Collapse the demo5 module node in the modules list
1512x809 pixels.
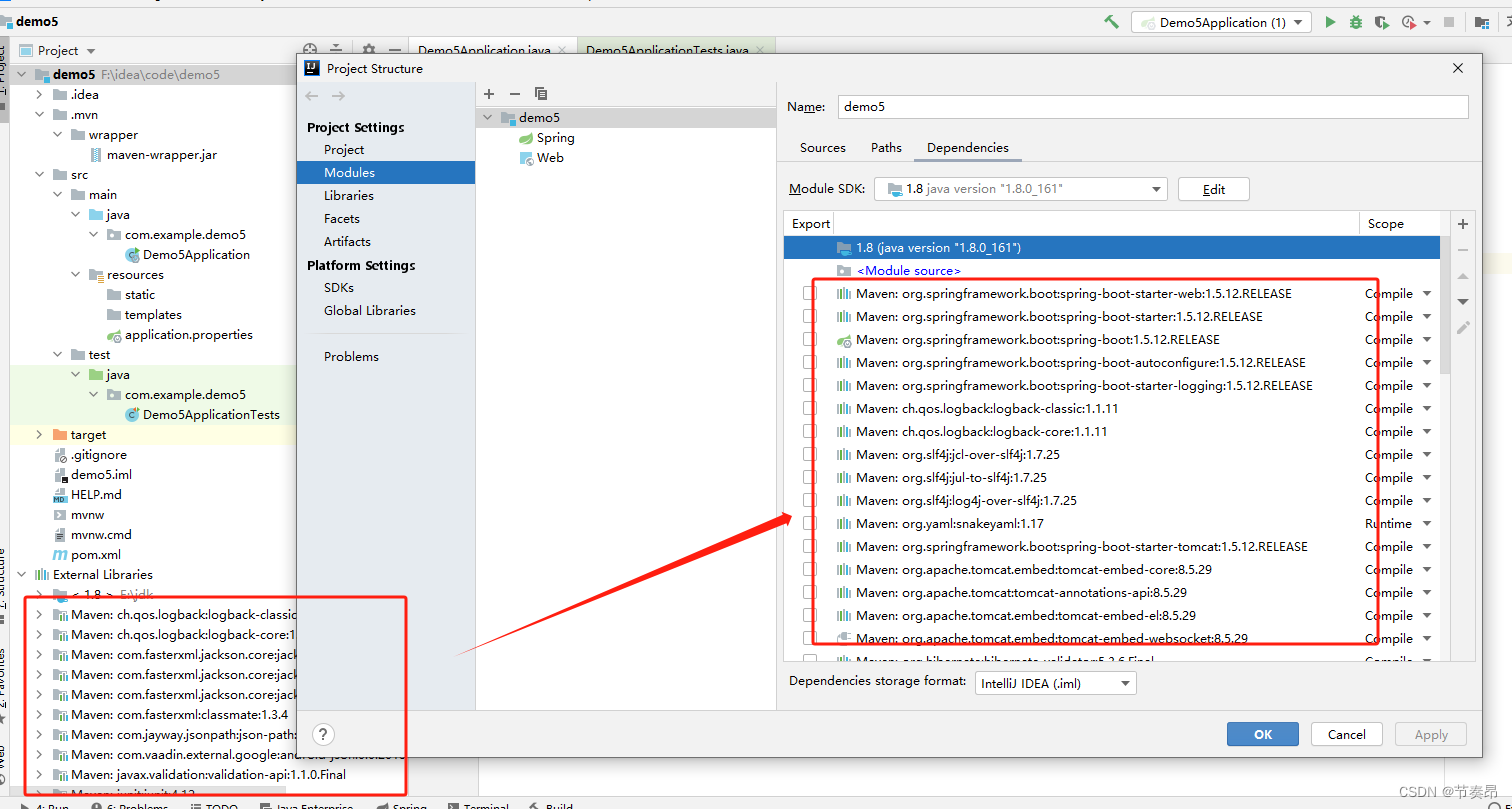pos(488,118)
